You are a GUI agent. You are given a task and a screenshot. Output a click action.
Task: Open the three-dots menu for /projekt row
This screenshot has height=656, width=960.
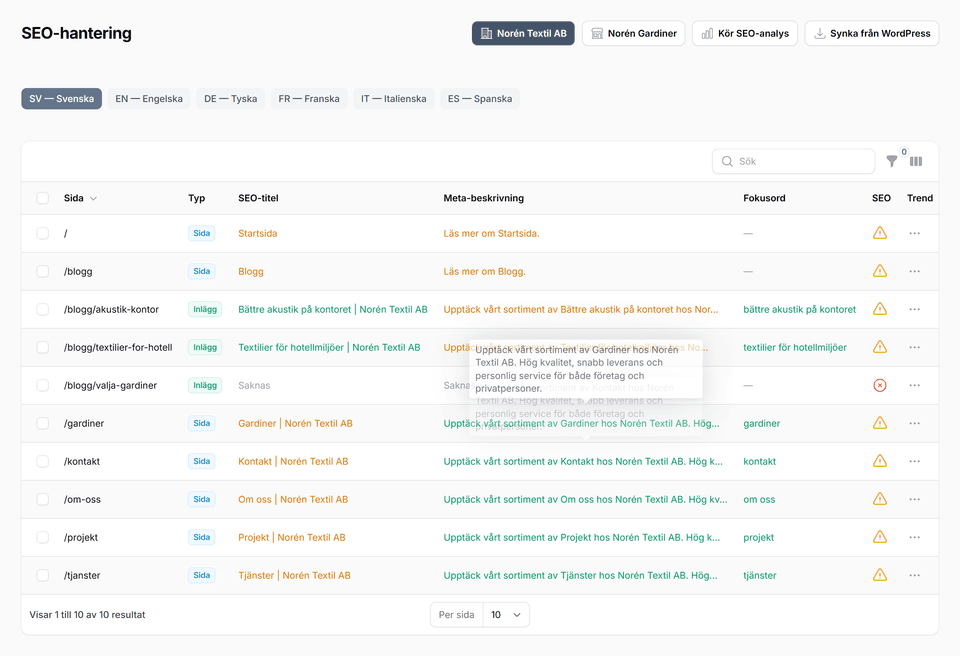coord(914,537)
